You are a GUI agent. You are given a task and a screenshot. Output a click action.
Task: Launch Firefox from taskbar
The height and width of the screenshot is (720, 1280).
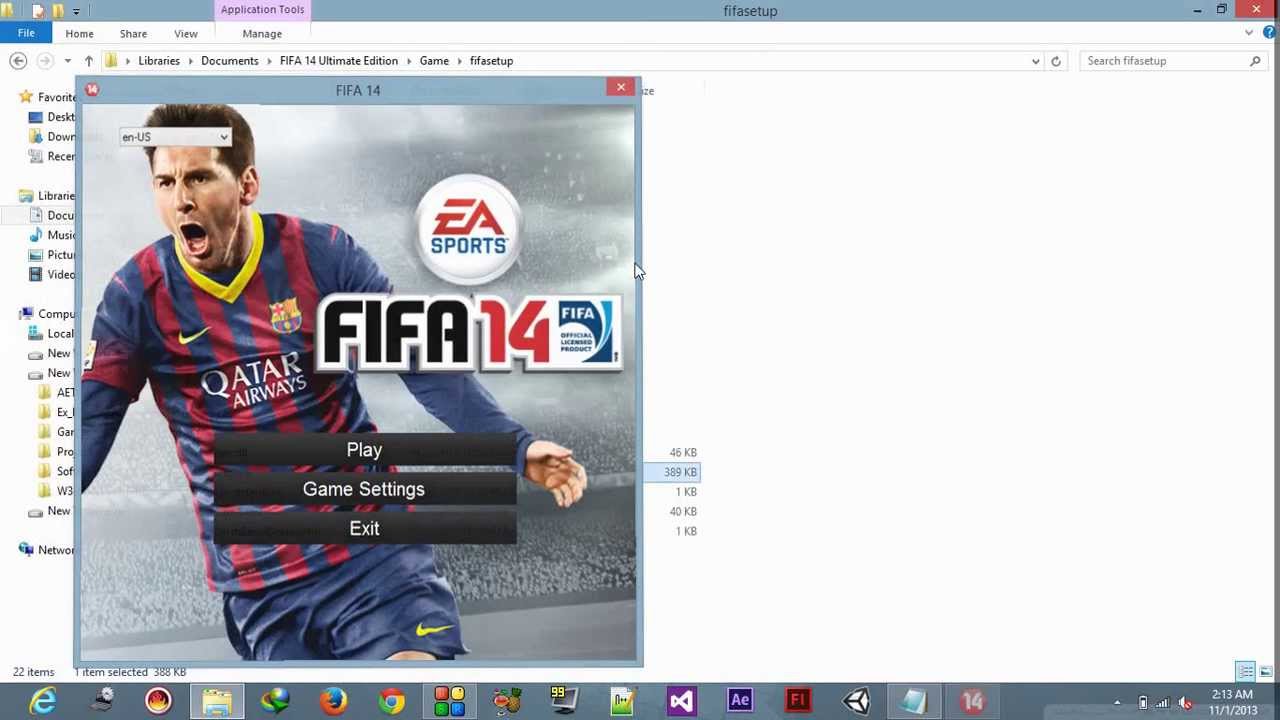click(x=333, y=701)
